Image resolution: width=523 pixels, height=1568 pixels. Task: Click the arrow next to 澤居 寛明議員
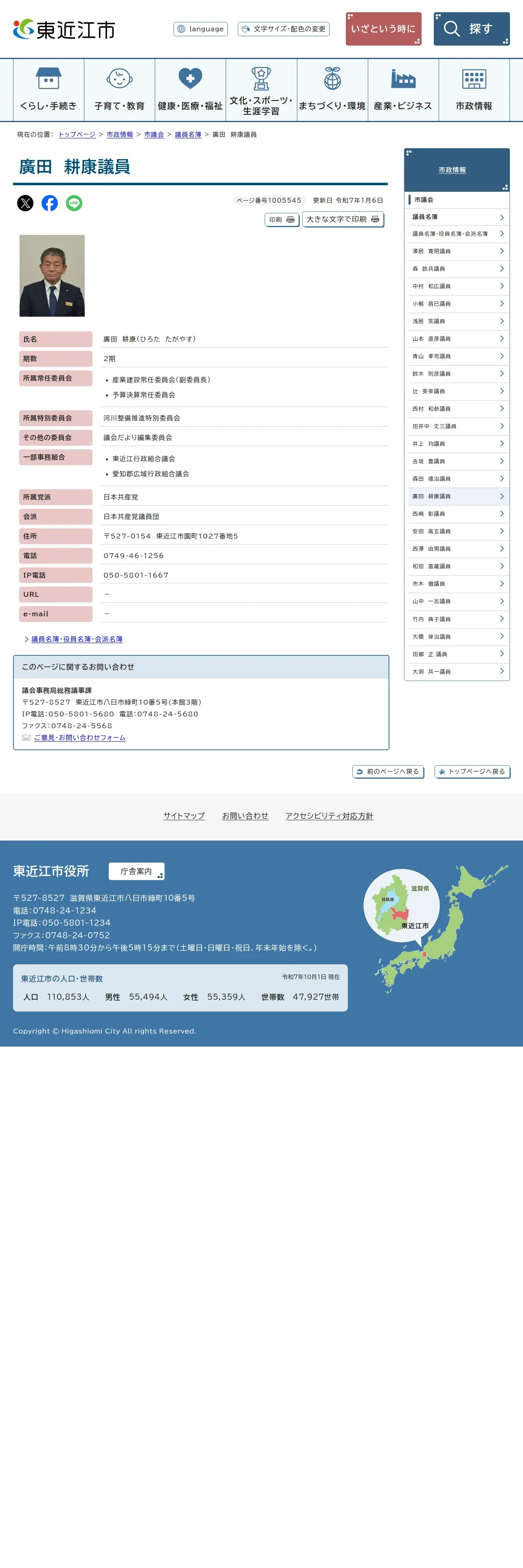pyautogui.click(x=502, y=251)
